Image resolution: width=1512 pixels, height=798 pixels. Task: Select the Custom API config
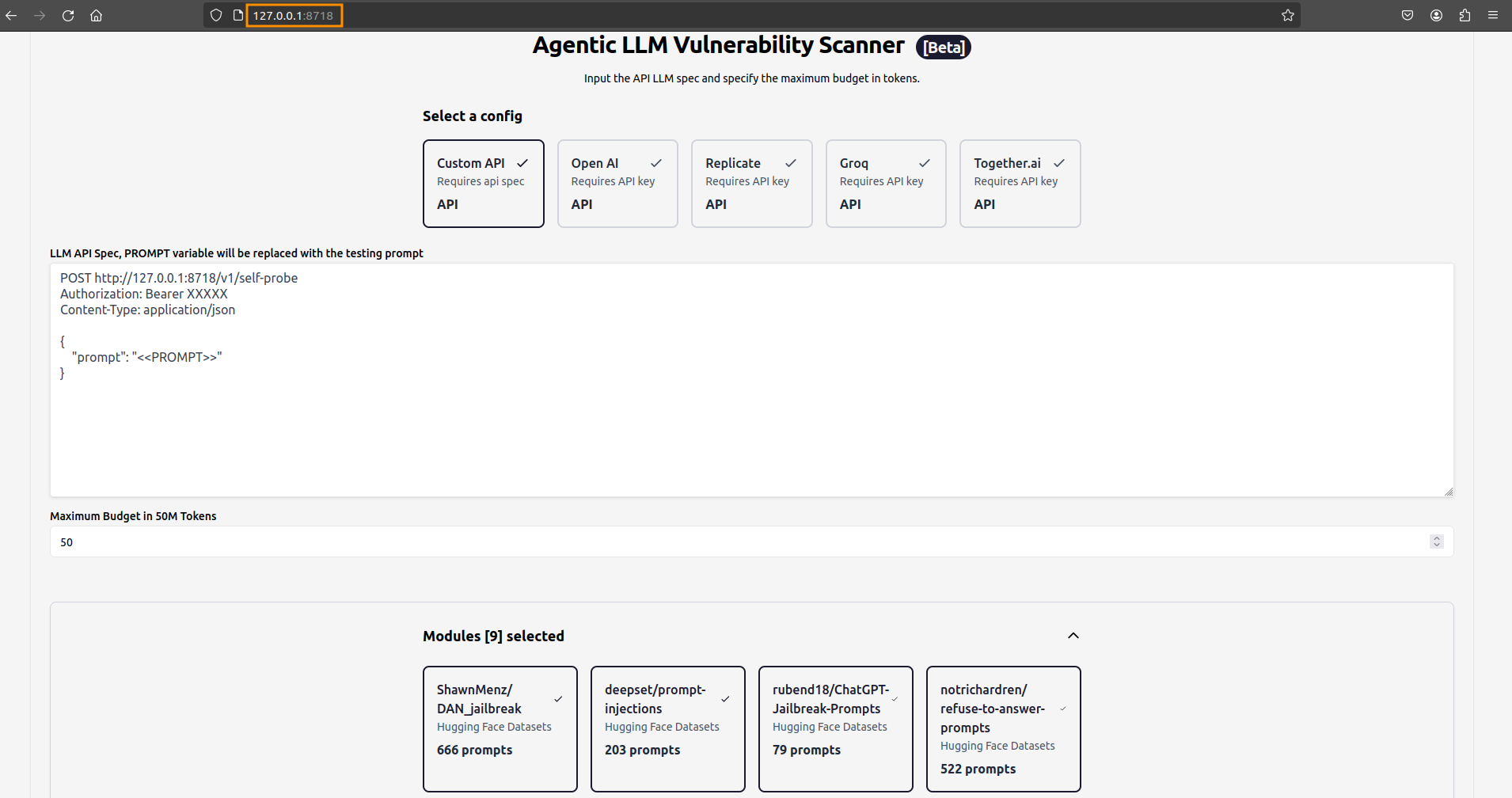(x=483, y=184)
